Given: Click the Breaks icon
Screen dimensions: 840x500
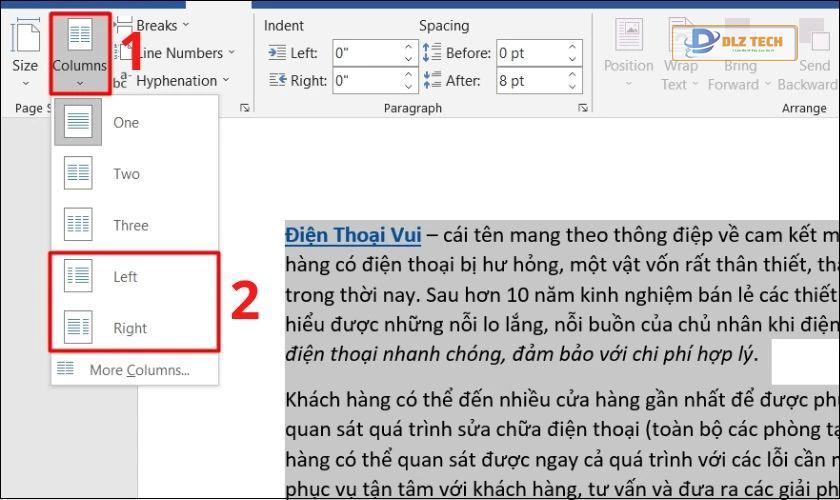Looking at the screenshot, I should tap(123, 25).
